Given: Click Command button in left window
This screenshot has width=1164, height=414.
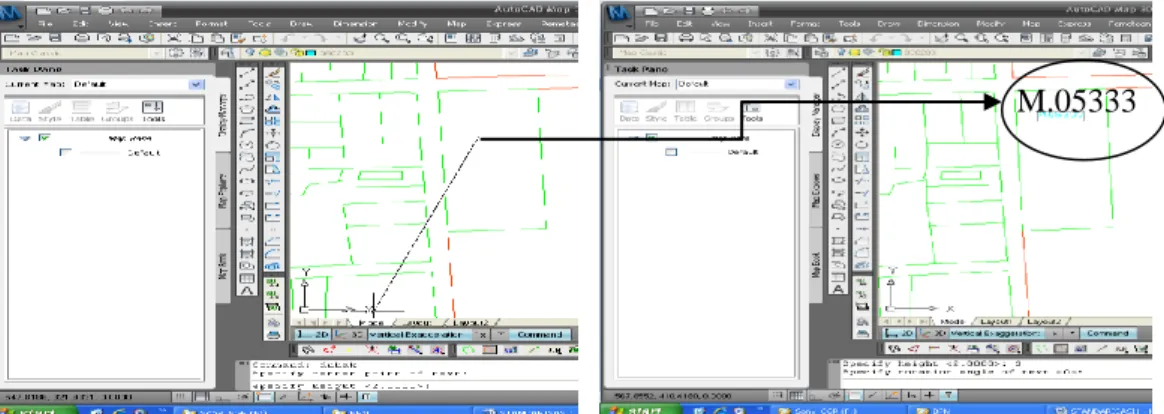Looking at the screenshot, I should coord(540,335).
